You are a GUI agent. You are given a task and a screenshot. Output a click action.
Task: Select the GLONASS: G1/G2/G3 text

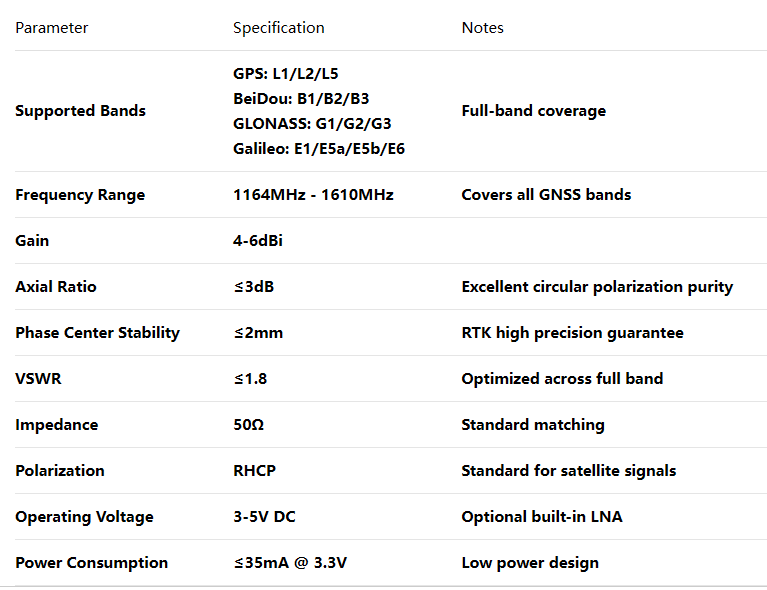point(312,124)
